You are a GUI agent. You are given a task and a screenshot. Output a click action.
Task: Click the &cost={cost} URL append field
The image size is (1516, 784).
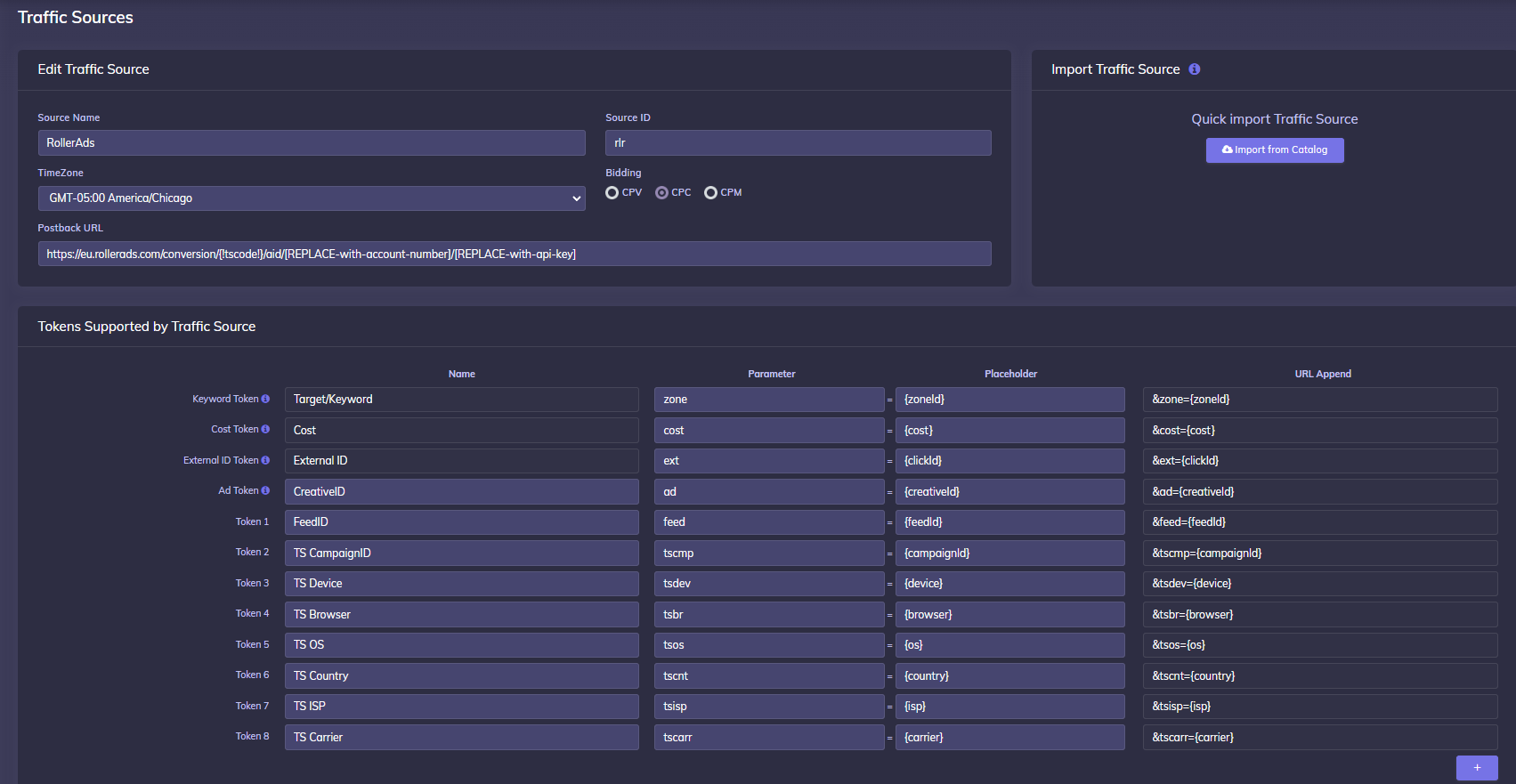point(1320,431)
